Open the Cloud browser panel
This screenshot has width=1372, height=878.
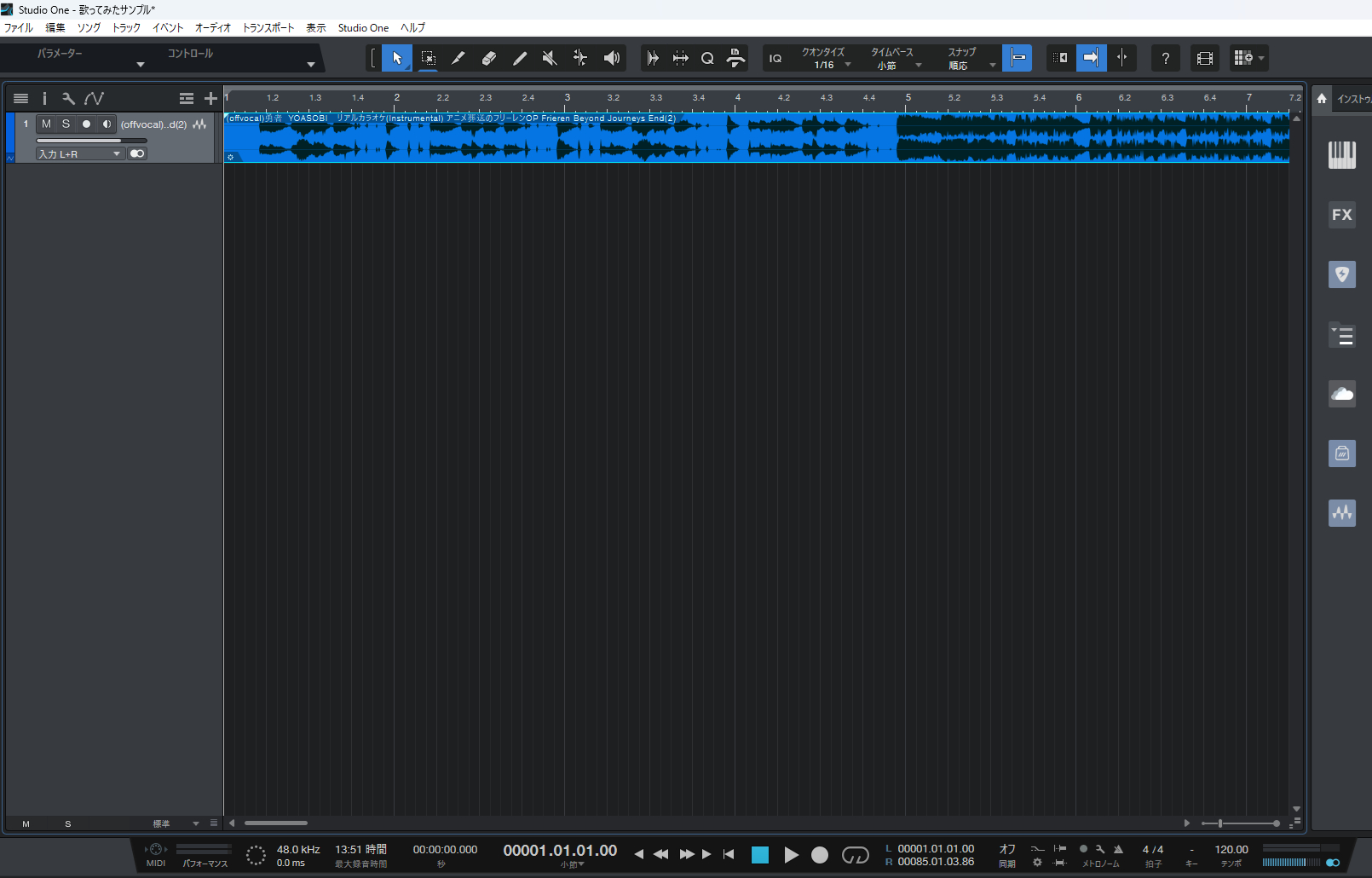pyautogui.click(x=1341, y=394)
